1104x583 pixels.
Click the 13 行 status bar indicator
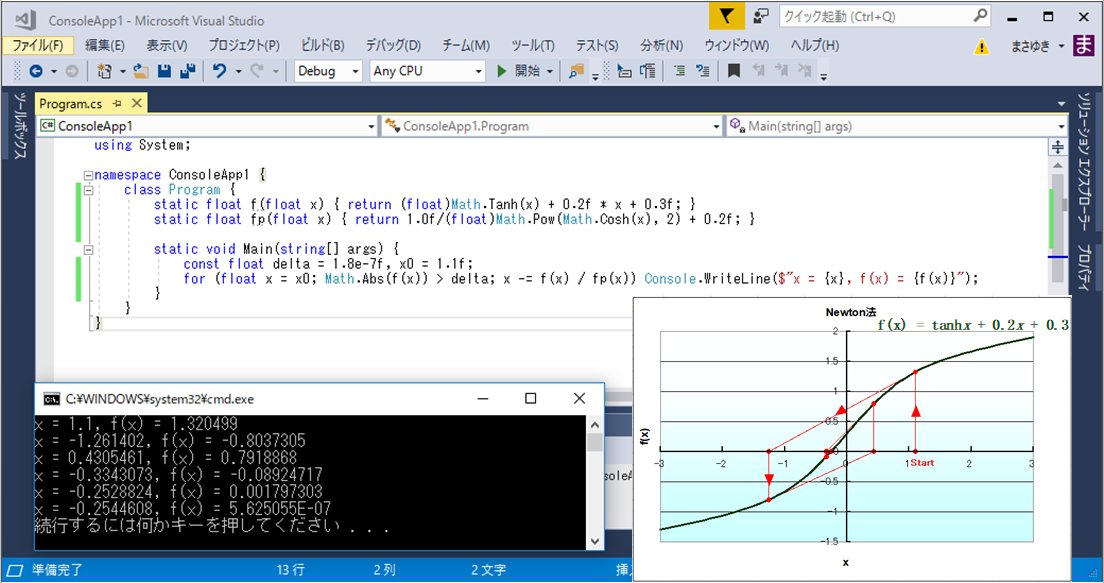tap(291, 570)
